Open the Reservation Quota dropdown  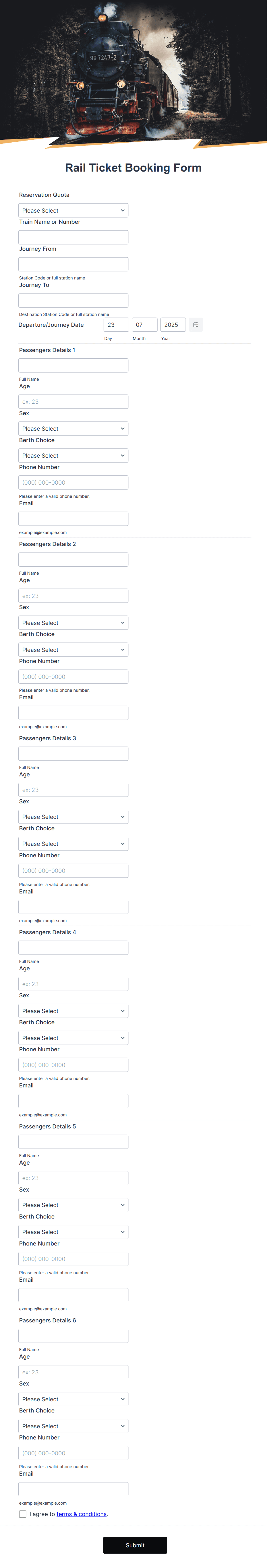[73, 211]
